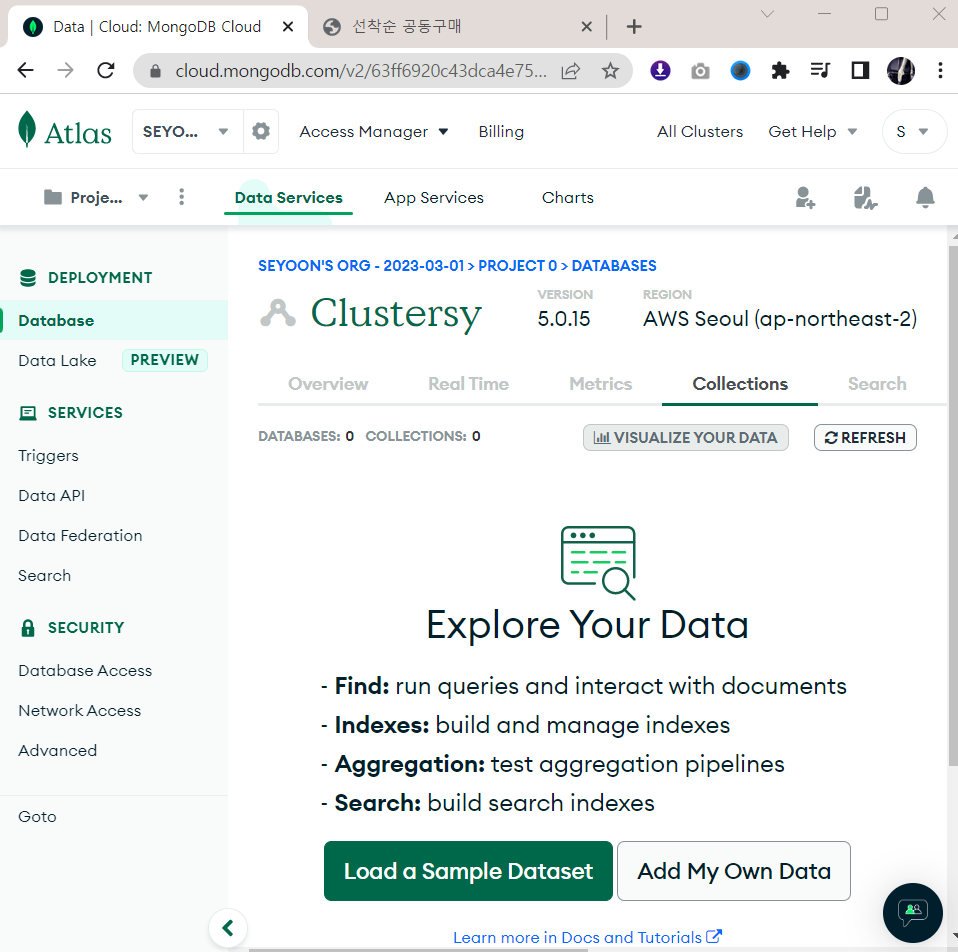Screen dimensions: 958x952
Task: Open the browser media control icon
Action: 820,71
